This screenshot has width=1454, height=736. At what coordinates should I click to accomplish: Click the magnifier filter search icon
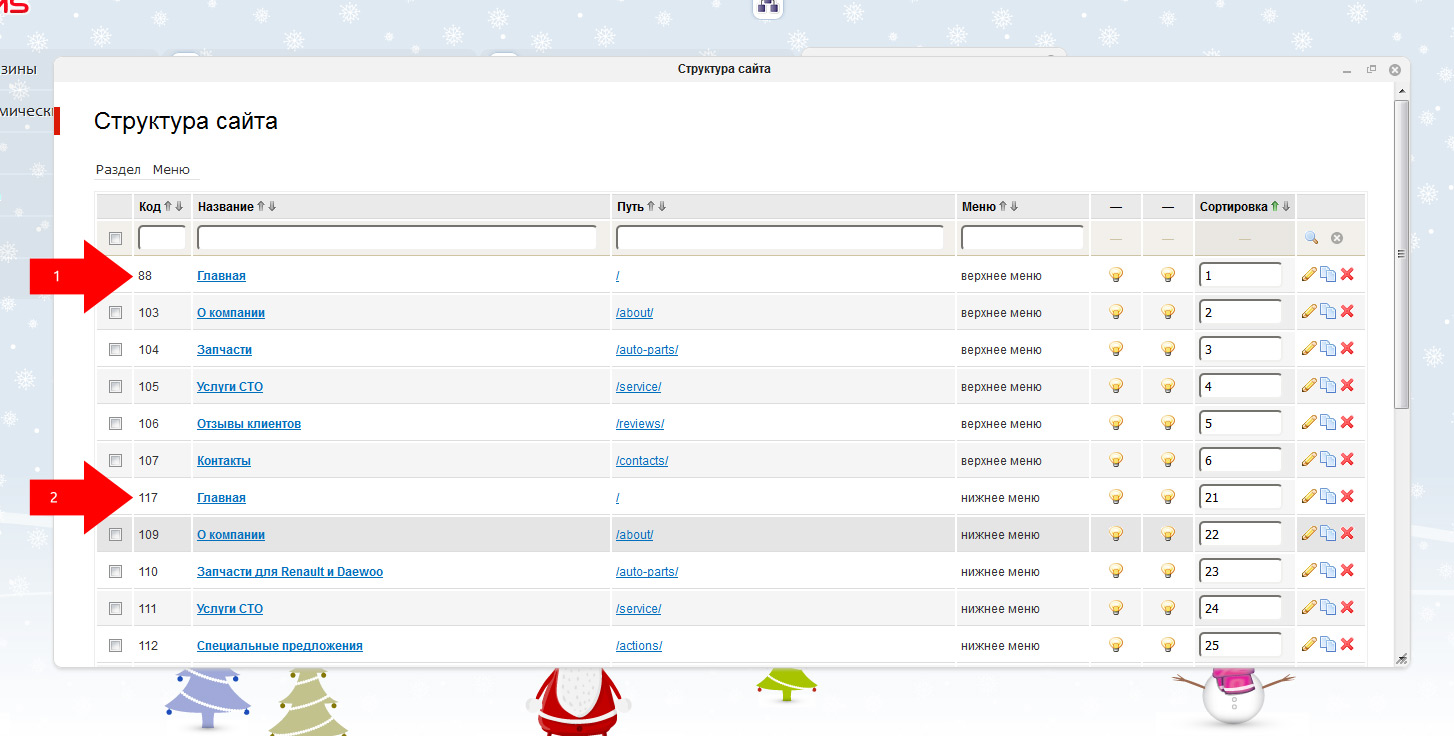[1311, 238]
